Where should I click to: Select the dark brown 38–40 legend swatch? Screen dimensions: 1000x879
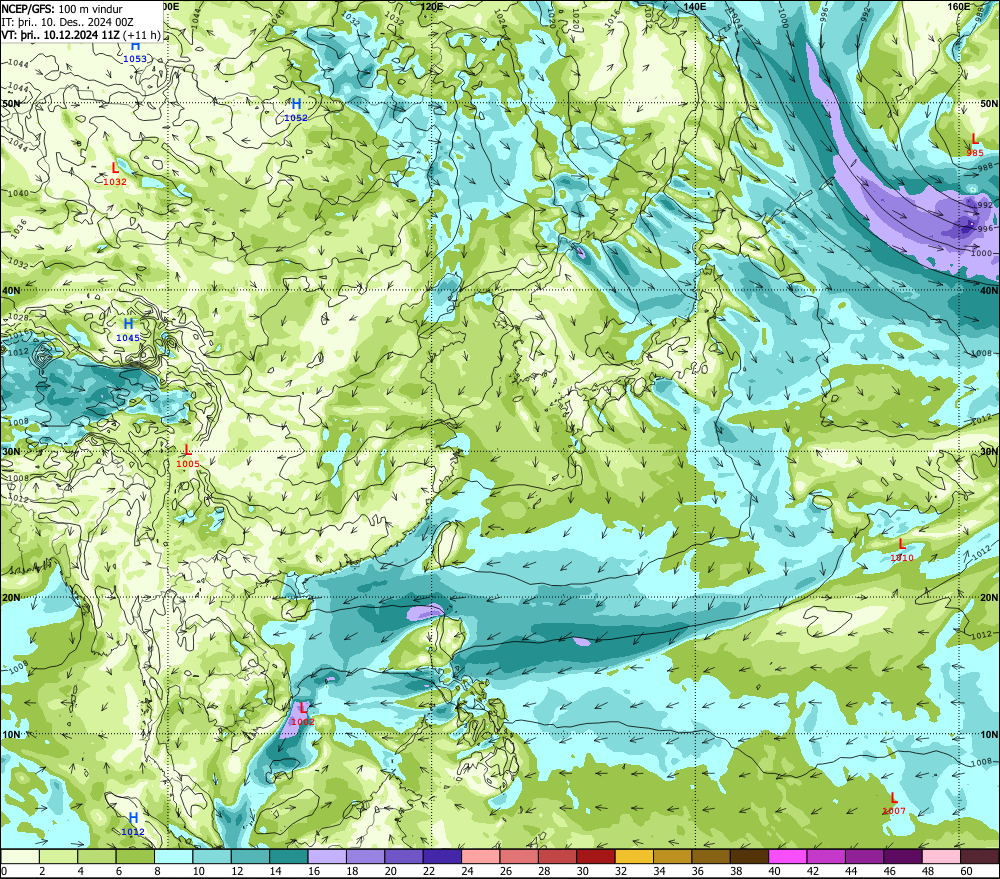pos(749,856)
